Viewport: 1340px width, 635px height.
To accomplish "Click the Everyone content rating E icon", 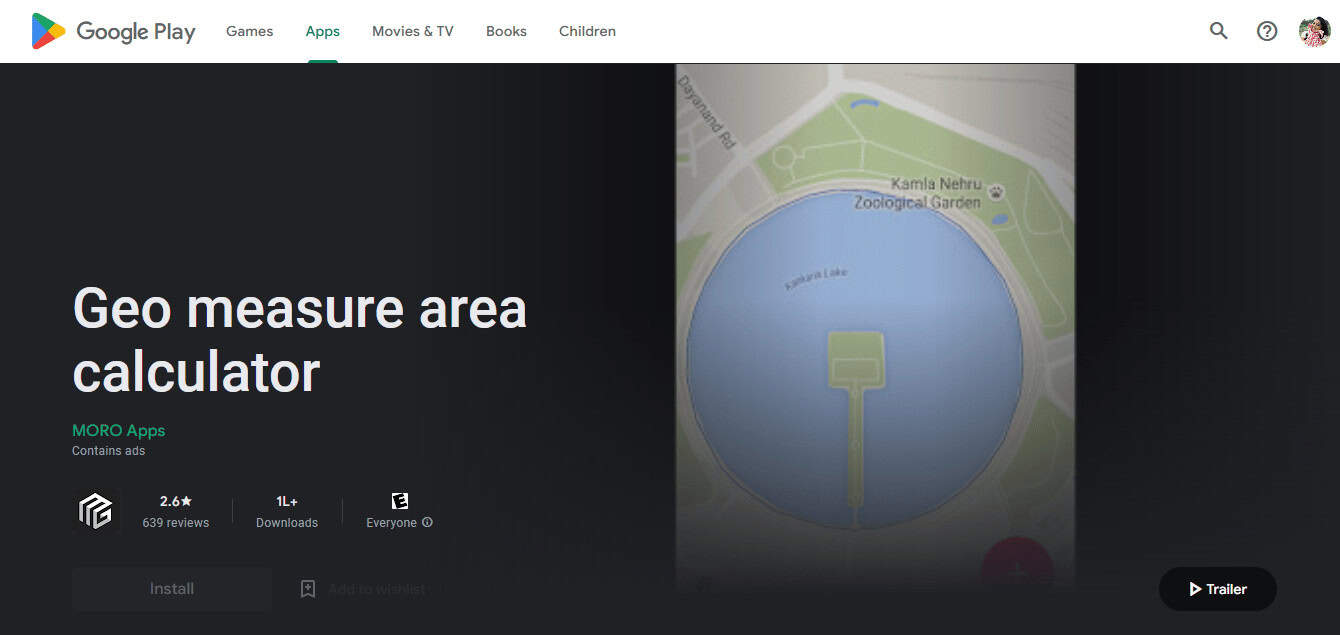I will 400,501.
